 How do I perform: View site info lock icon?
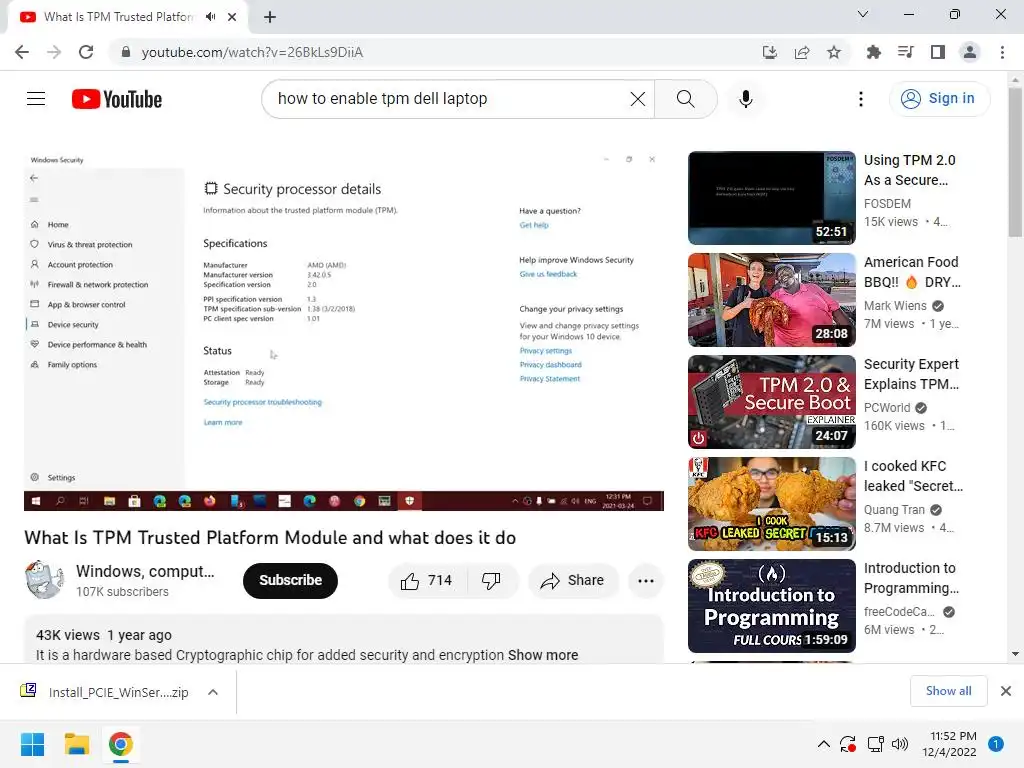[126, 52]
